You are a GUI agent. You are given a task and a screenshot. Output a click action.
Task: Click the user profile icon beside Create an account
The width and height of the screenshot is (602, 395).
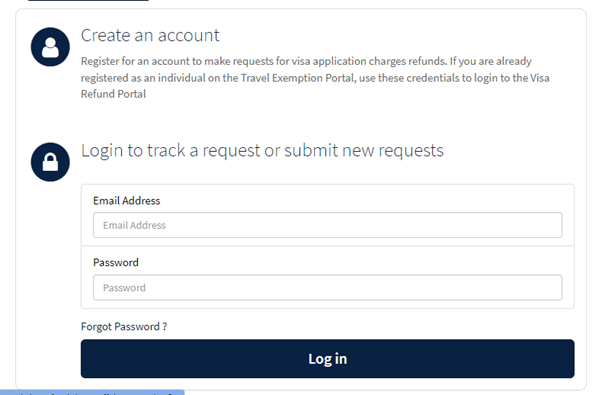pos(50,47)
